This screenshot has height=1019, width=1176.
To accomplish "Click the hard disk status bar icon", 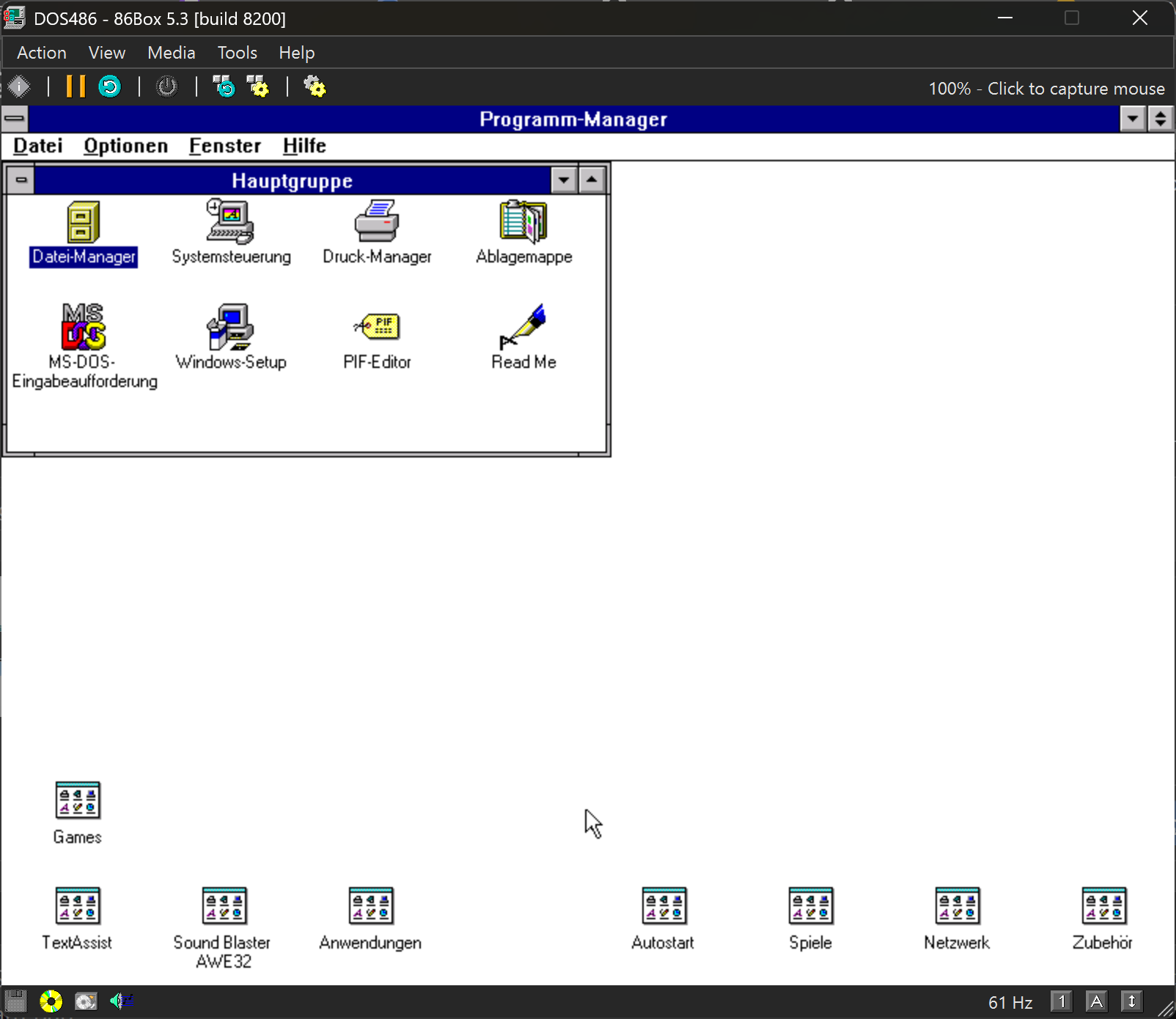I will pos(86,1001).
